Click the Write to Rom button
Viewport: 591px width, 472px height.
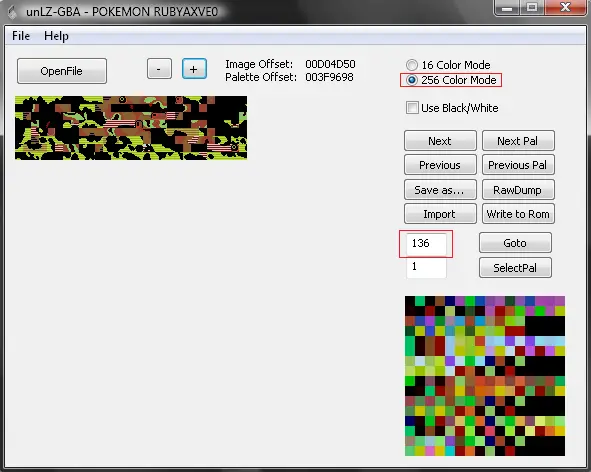coord(518,214)
